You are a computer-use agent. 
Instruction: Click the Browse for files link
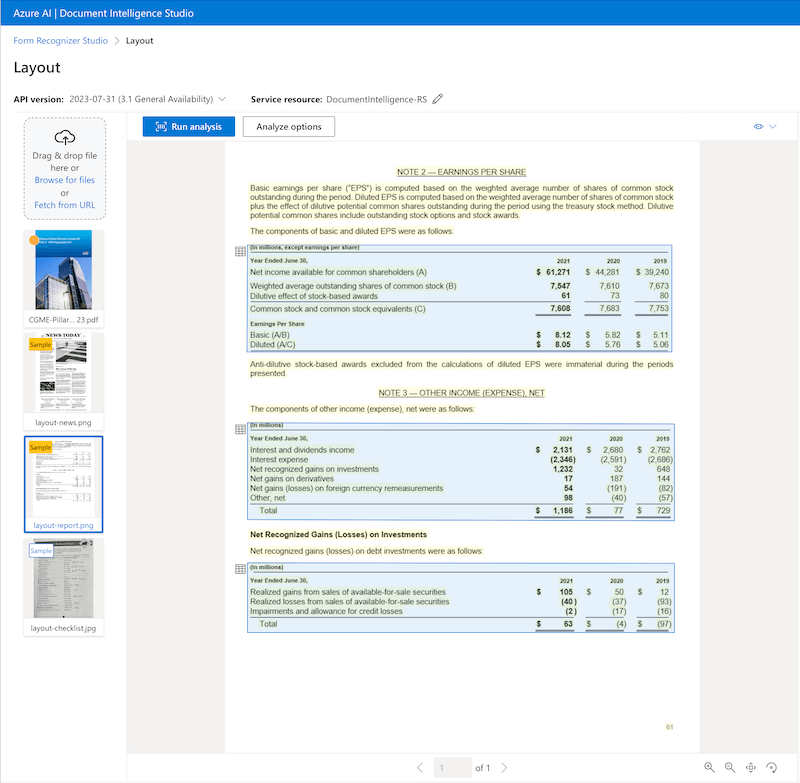[64, 180]
